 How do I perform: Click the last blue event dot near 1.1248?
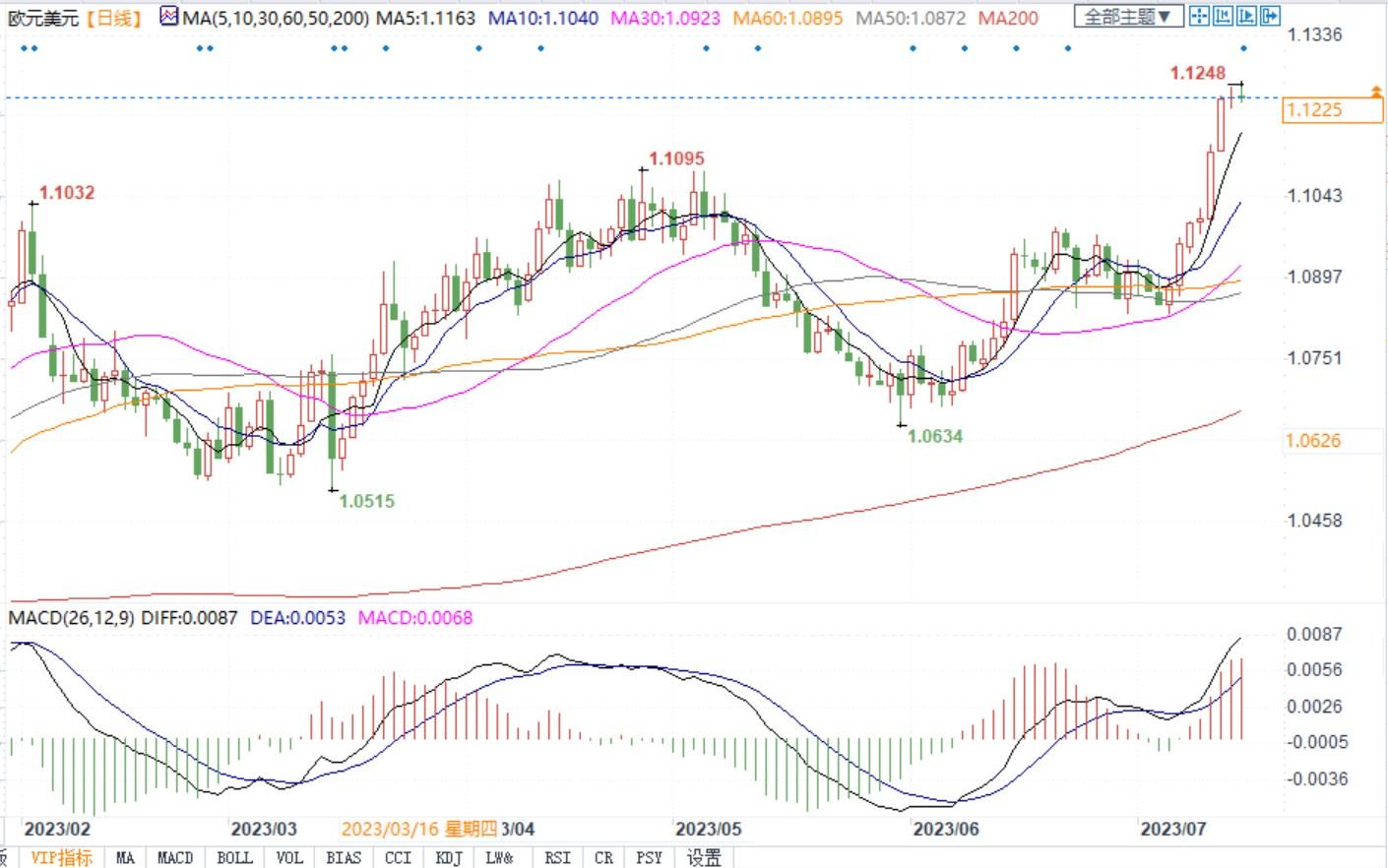[x=1244, y=48]
